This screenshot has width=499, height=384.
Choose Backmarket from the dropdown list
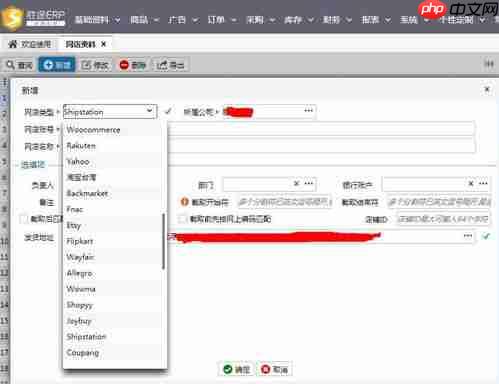[x=113, y=193]
